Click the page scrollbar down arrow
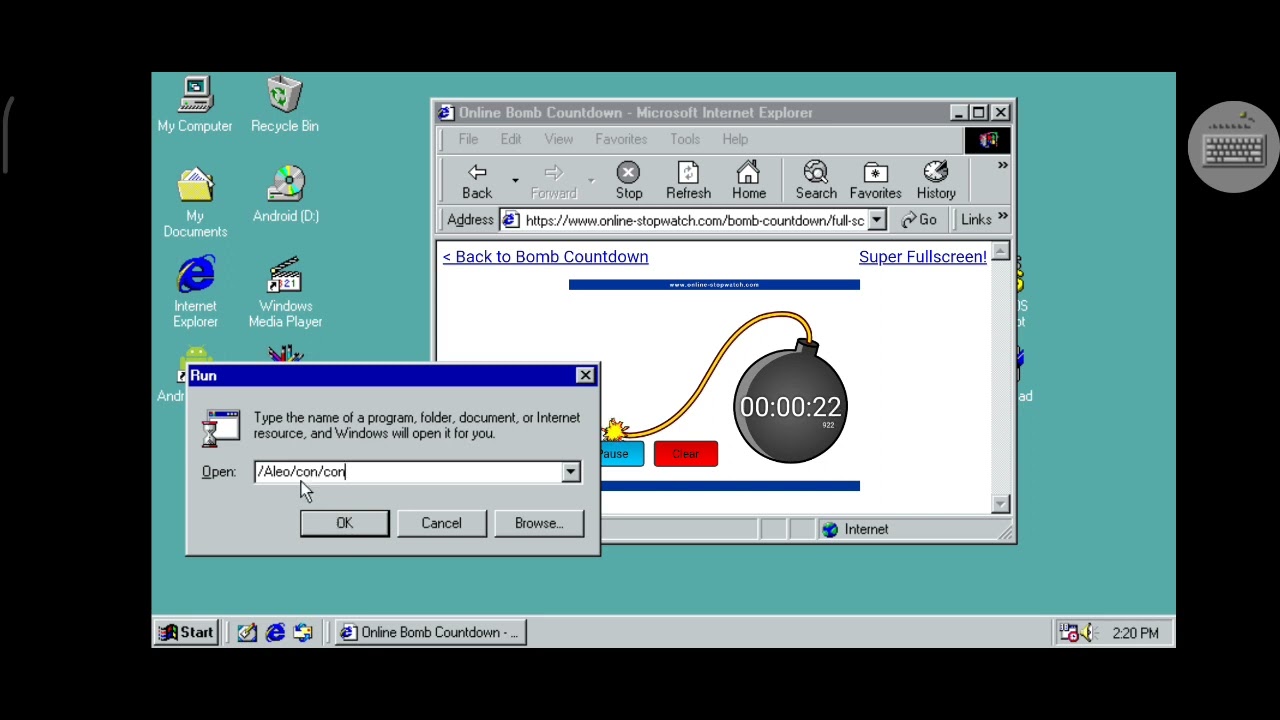Screen dimensions: 1280x720 click(1001, 505)
